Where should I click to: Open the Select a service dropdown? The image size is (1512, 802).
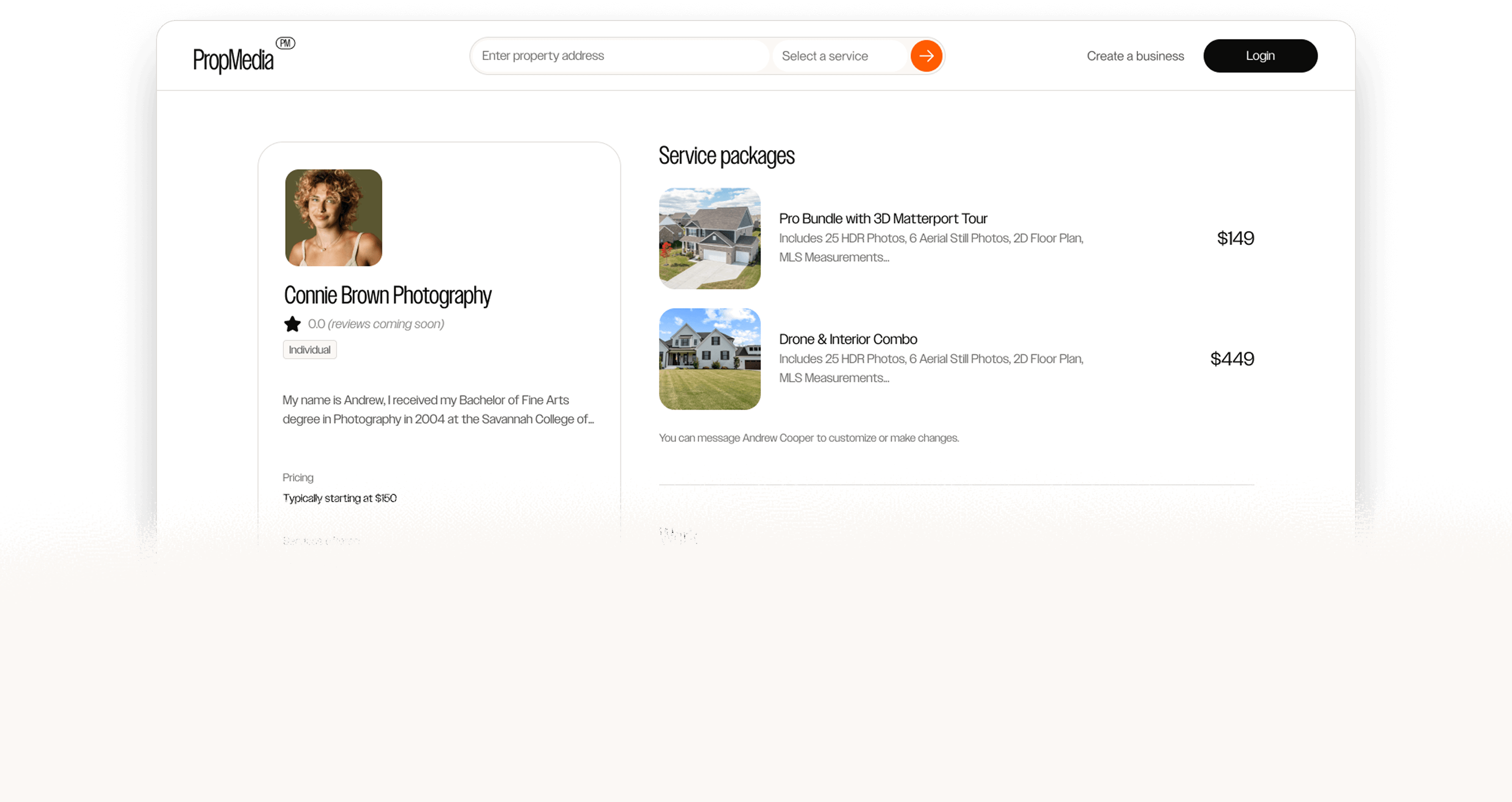839,56
